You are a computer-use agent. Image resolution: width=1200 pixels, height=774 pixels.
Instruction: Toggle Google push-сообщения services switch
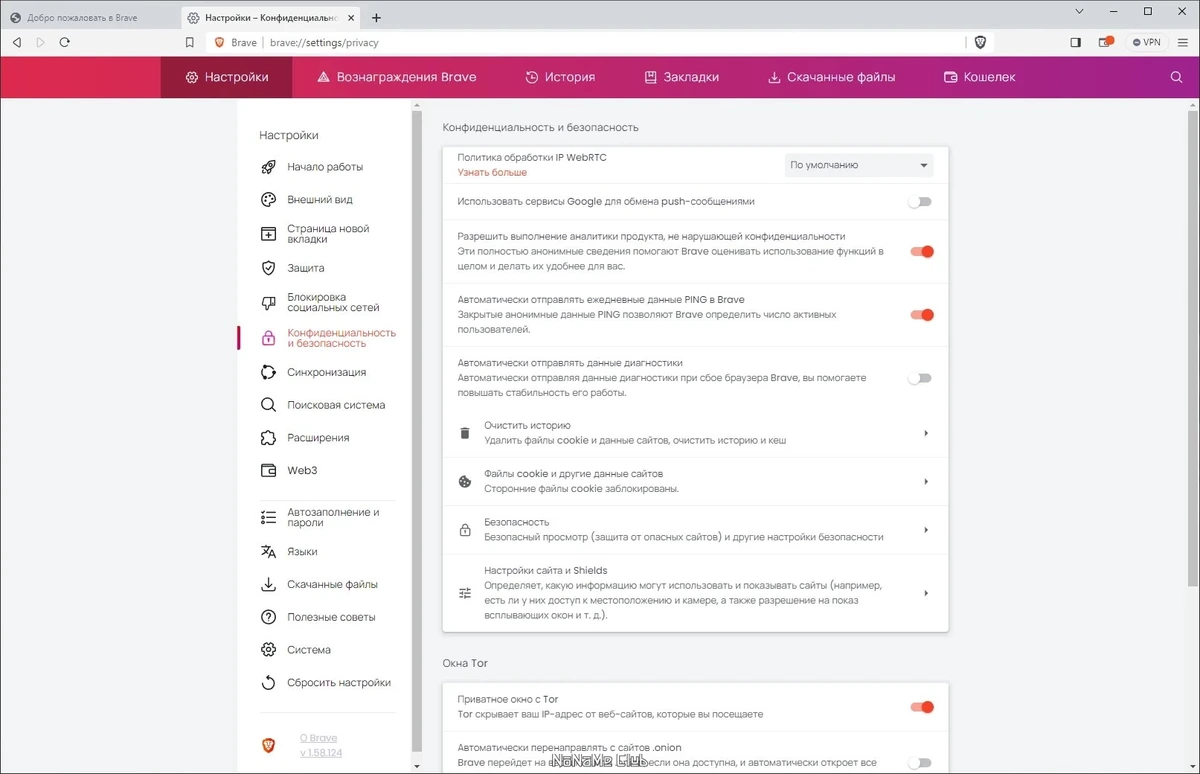point(920,202)
